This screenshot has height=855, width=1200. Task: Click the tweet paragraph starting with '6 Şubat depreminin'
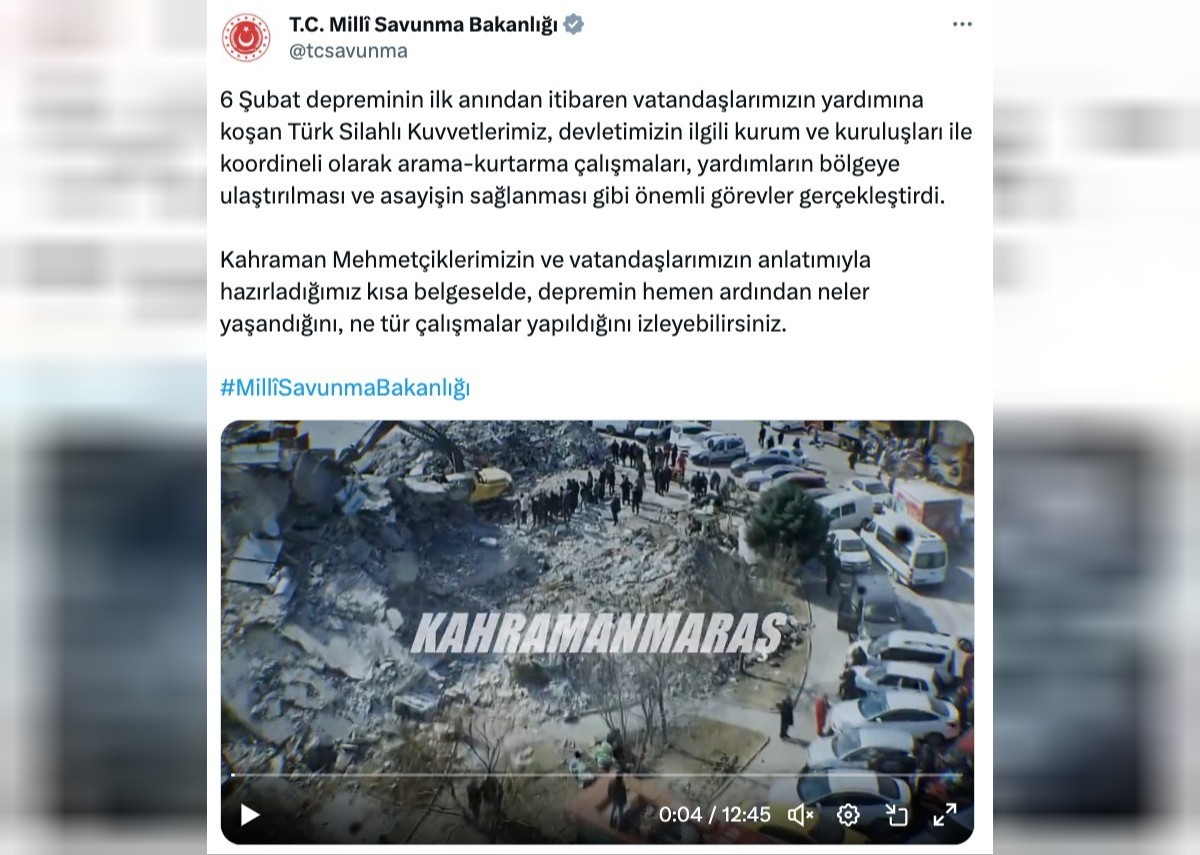pyautogui.click(x=596, y=148)
